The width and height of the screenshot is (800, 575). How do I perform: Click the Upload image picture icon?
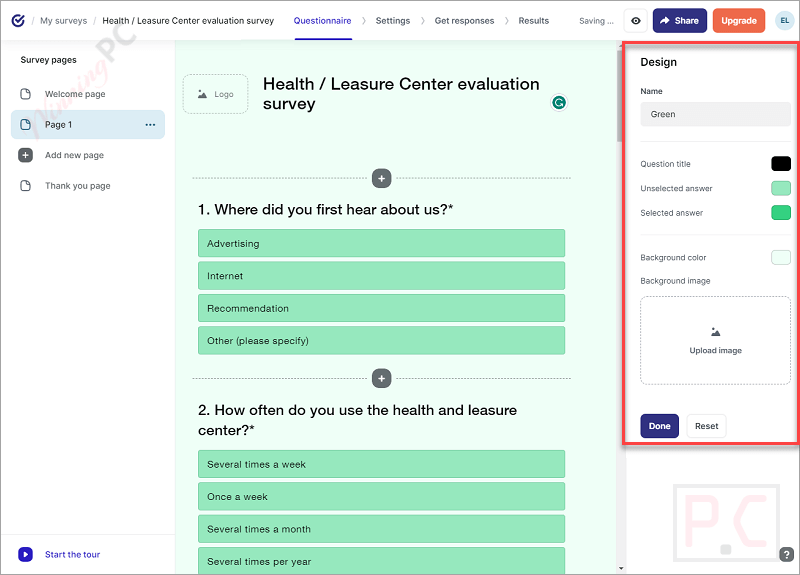click(715, 332)
